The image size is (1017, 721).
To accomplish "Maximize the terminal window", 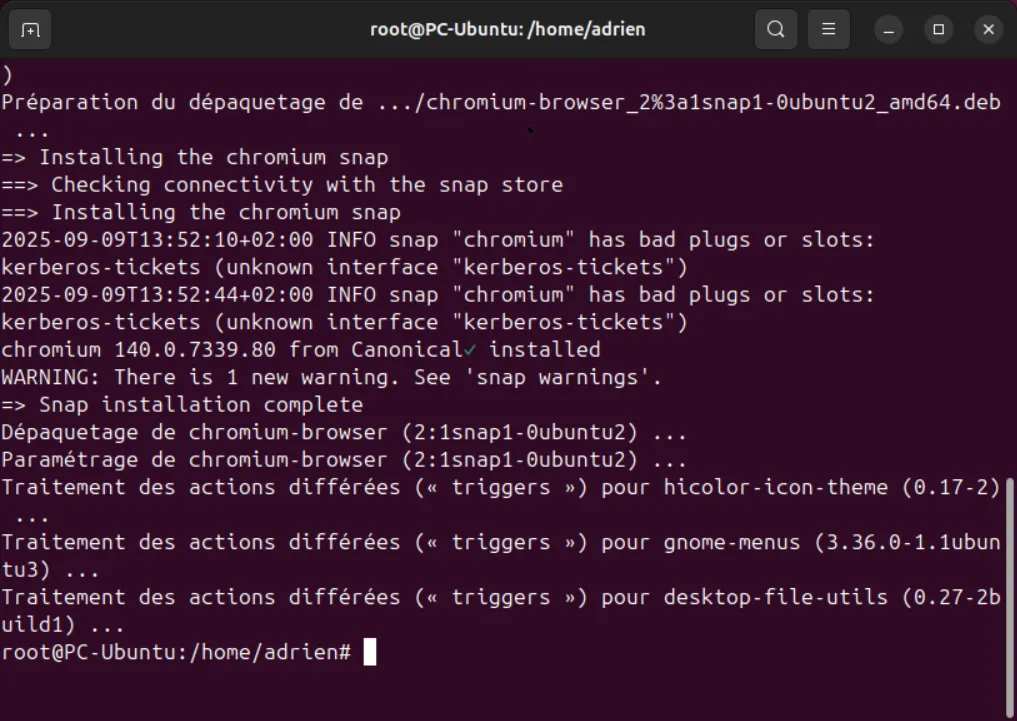I will 939,30.
